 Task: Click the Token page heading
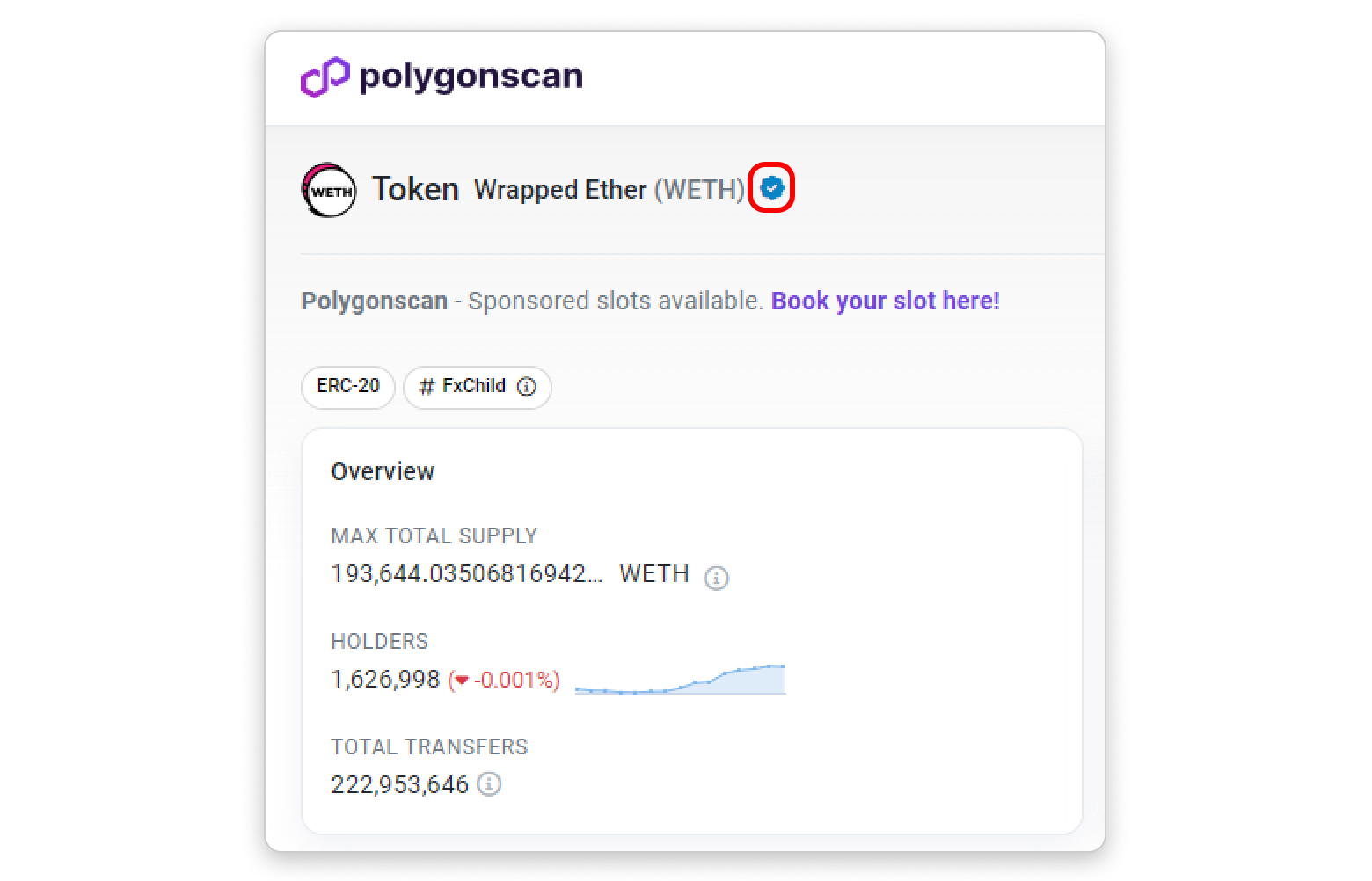coord(415,189)
